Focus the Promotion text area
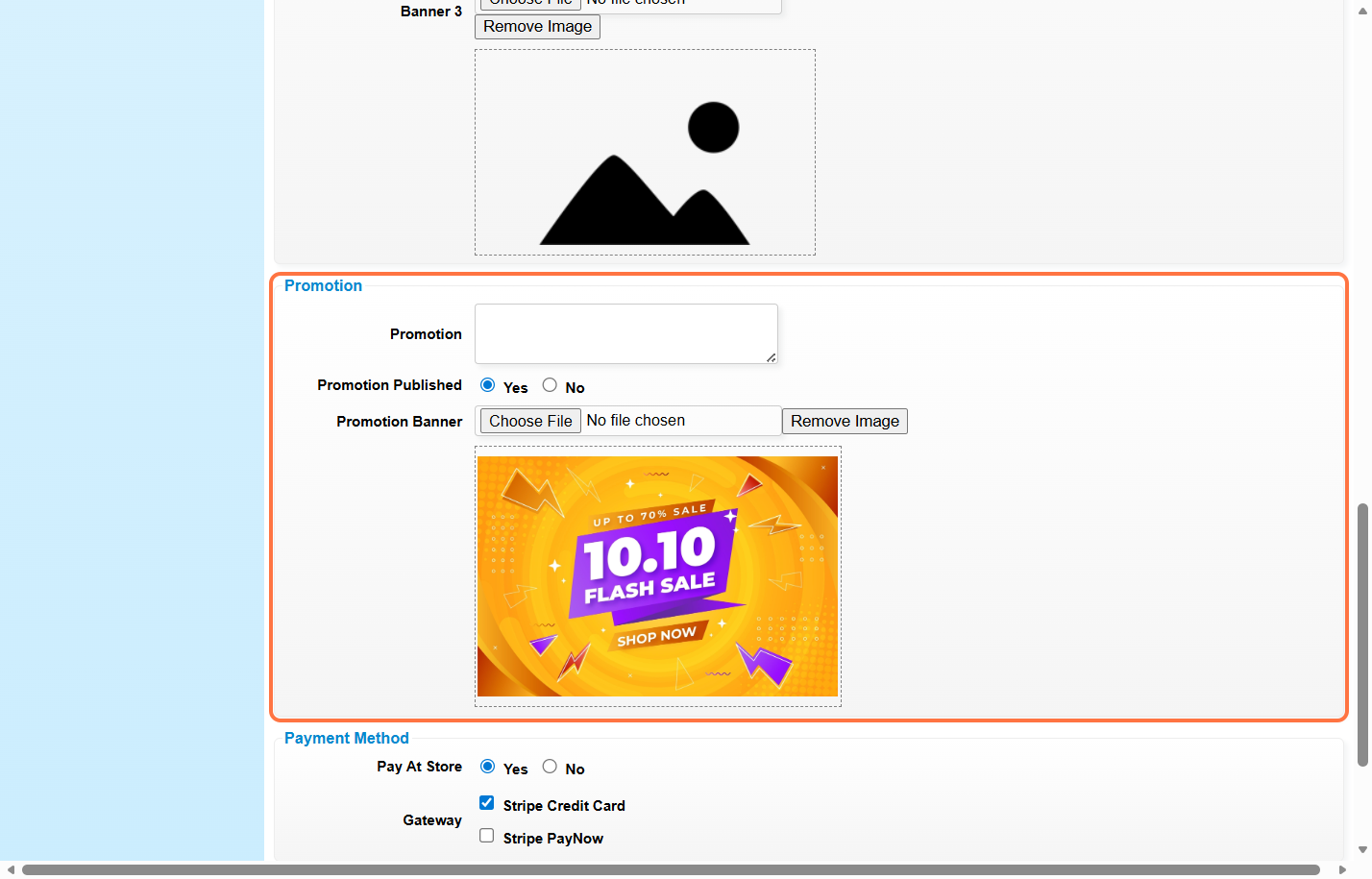This screenshot has width=1372, height=879. [x=625, y=333]
